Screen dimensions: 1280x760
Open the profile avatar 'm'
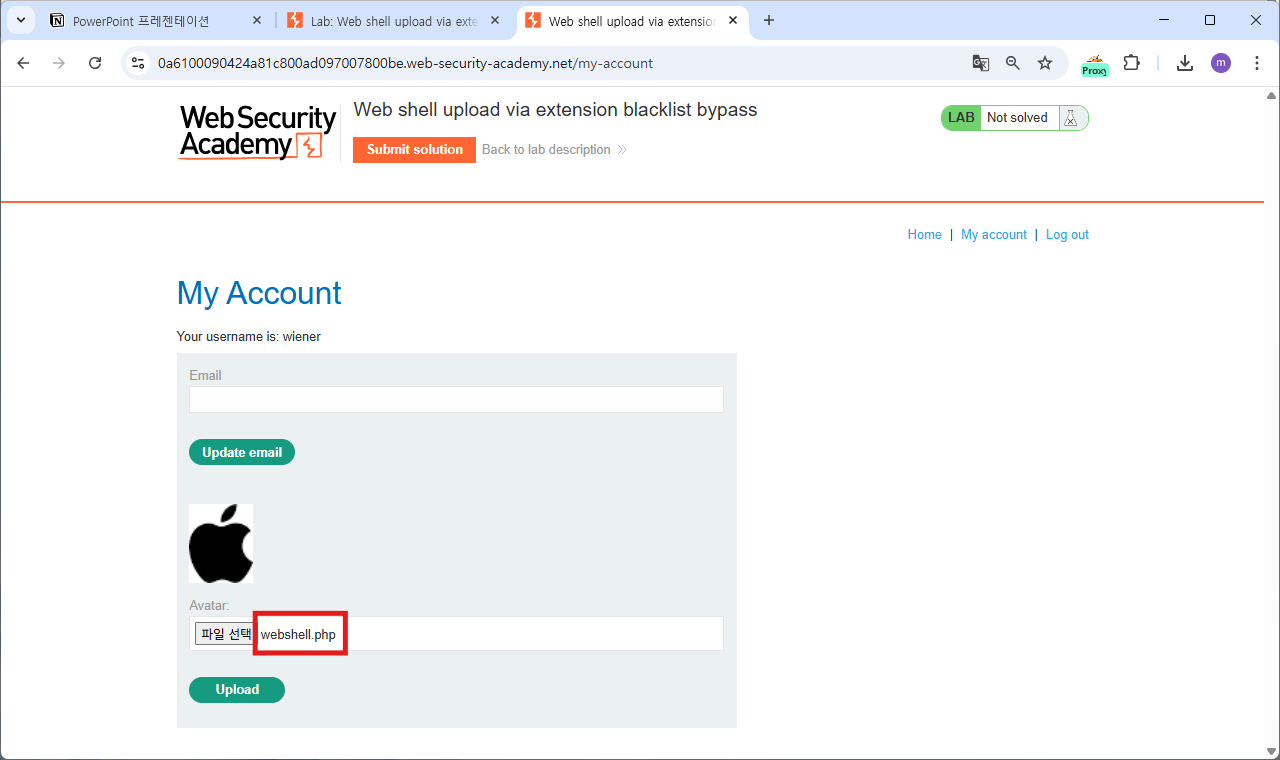coord(1221,63)
